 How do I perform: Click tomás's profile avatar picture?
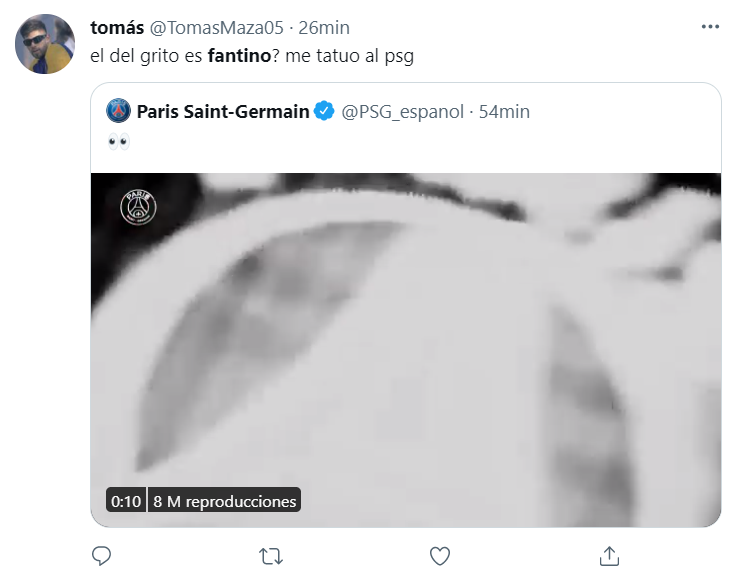coord(46,44)
